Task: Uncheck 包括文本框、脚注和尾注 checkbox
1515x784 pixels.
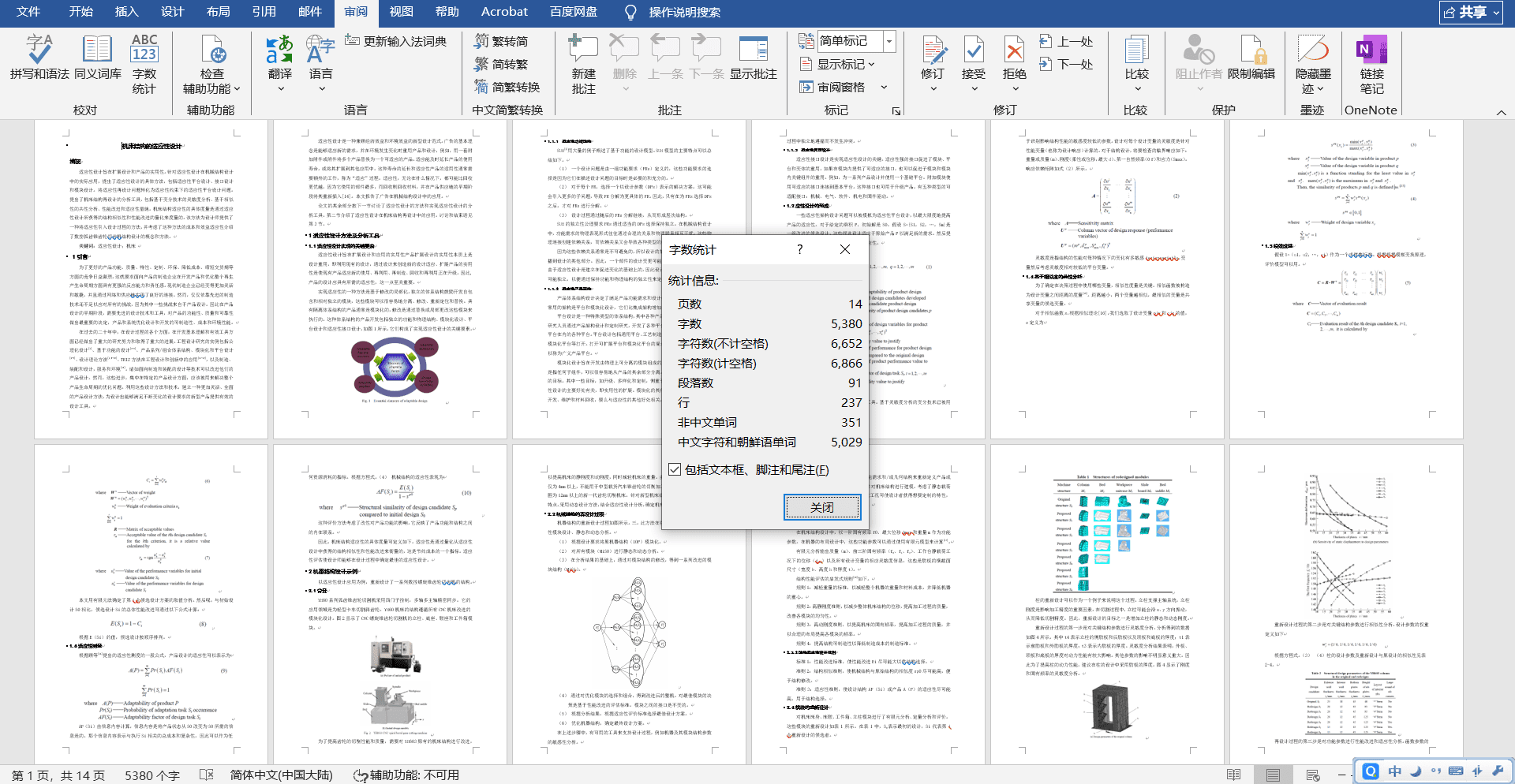Action: click(675, 469)
